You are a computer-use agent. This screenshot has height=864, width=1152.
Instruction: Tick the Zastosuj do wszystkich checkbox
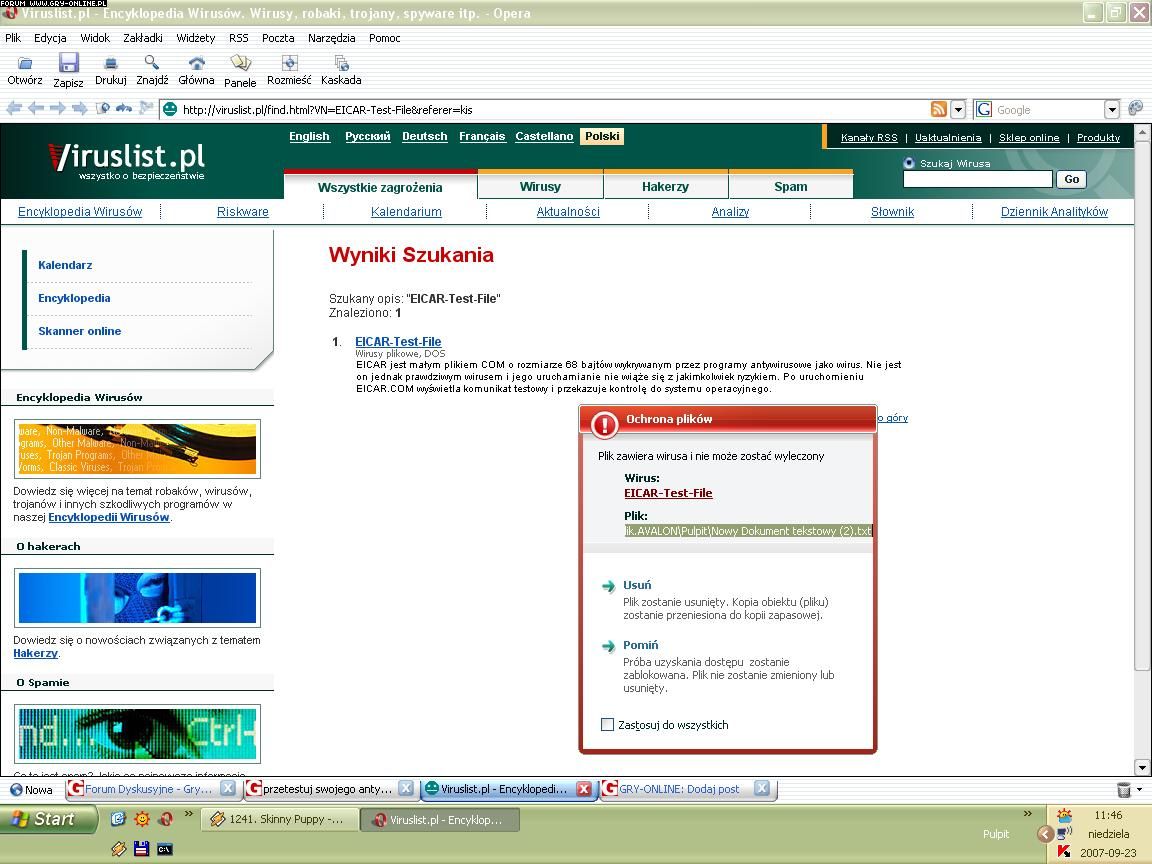[608, 725]
